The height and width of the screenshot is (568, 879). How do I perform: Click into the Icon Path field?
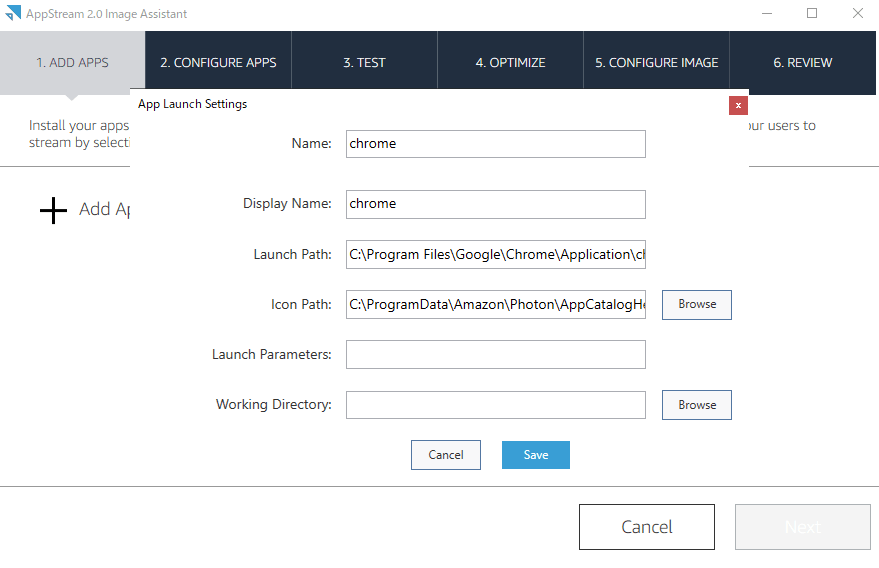click(x=496, y=304)
